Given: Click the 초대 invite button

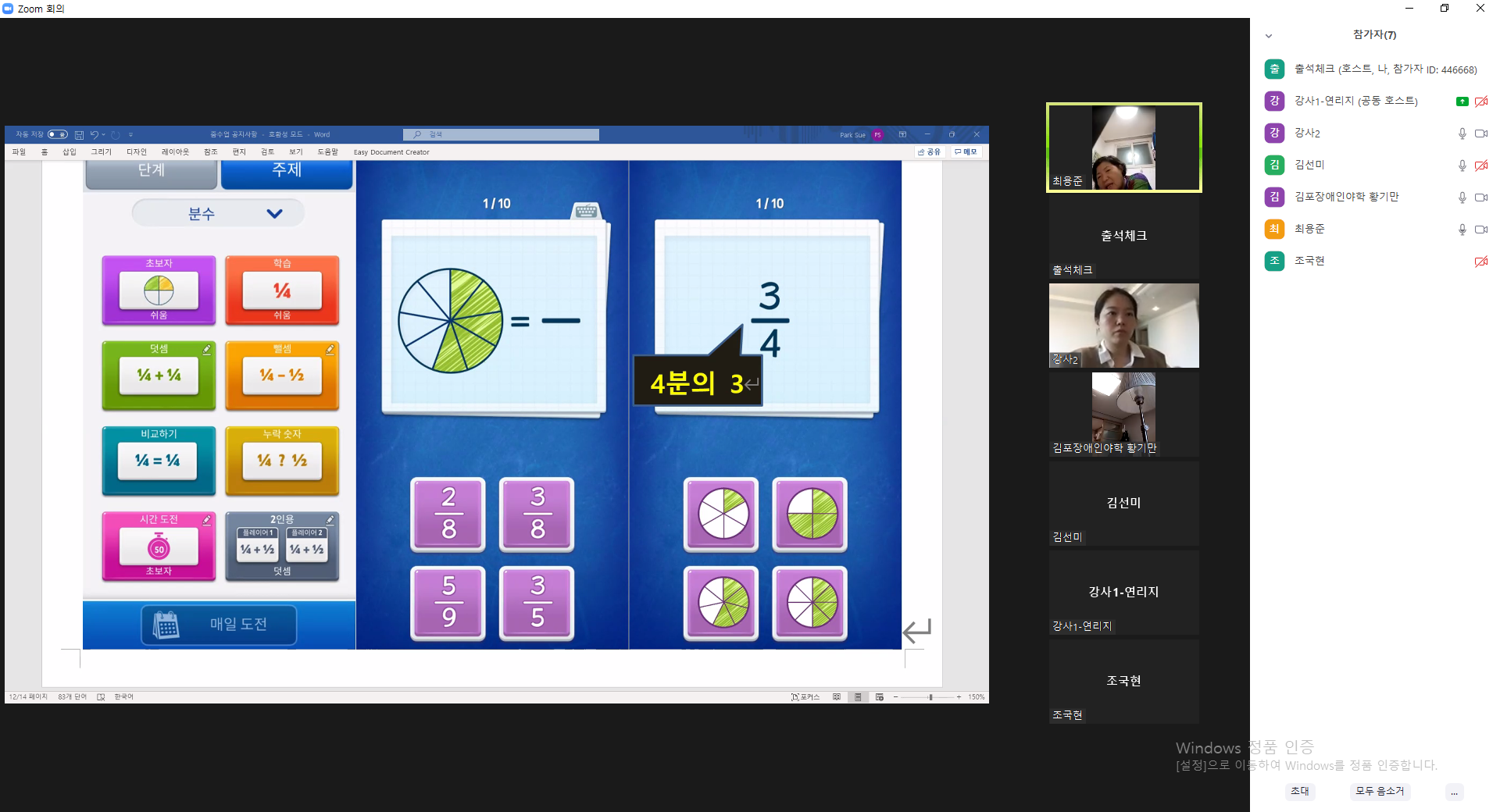Looking at the screenshot, I should (x=1300, y=791).
